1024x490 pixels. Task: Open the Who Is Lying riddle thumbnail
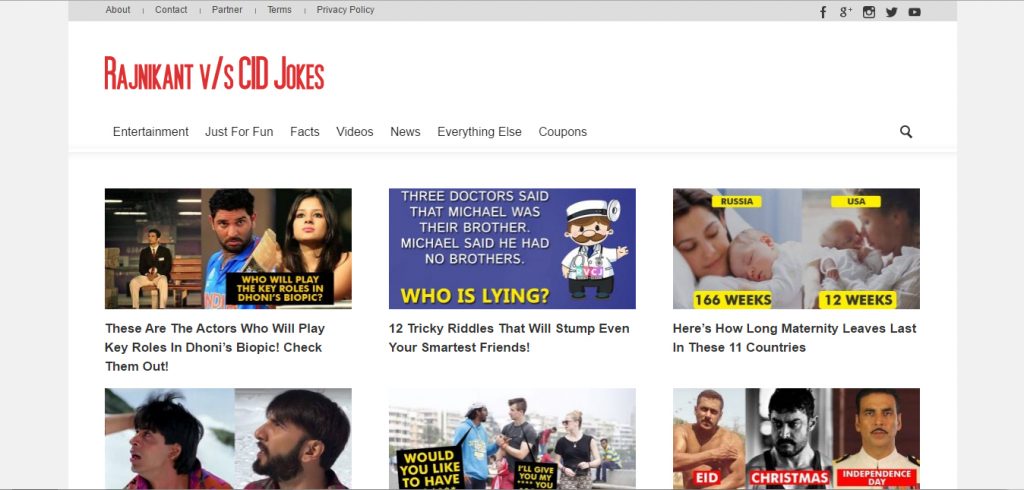(512, 248)
